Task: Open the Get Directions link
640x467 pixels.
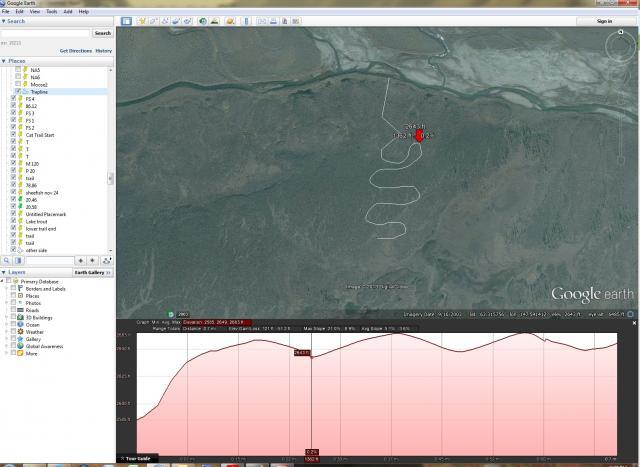Action: 75,50
